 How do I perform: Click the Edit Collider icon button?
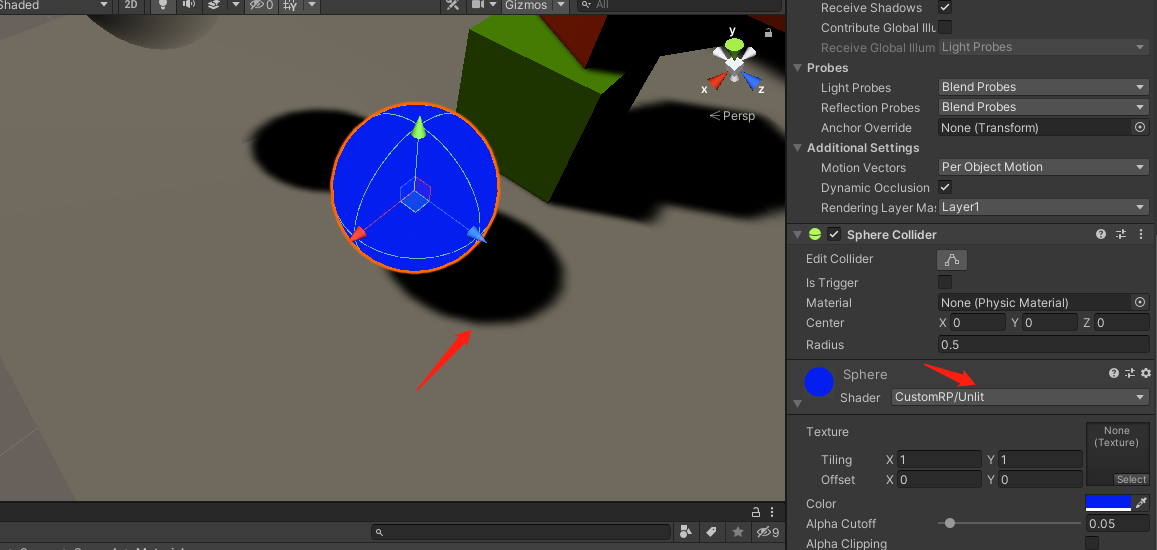coord(951,260)
